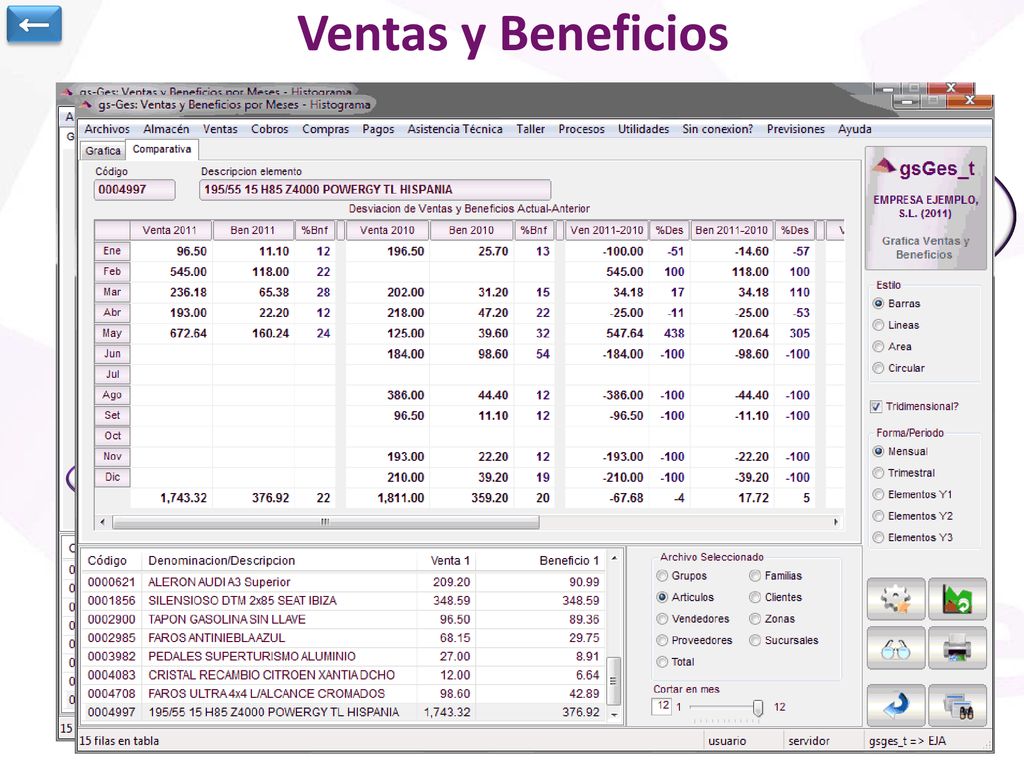Click the green chart refresh icon
1024x768 pixels.
(957, 598)
